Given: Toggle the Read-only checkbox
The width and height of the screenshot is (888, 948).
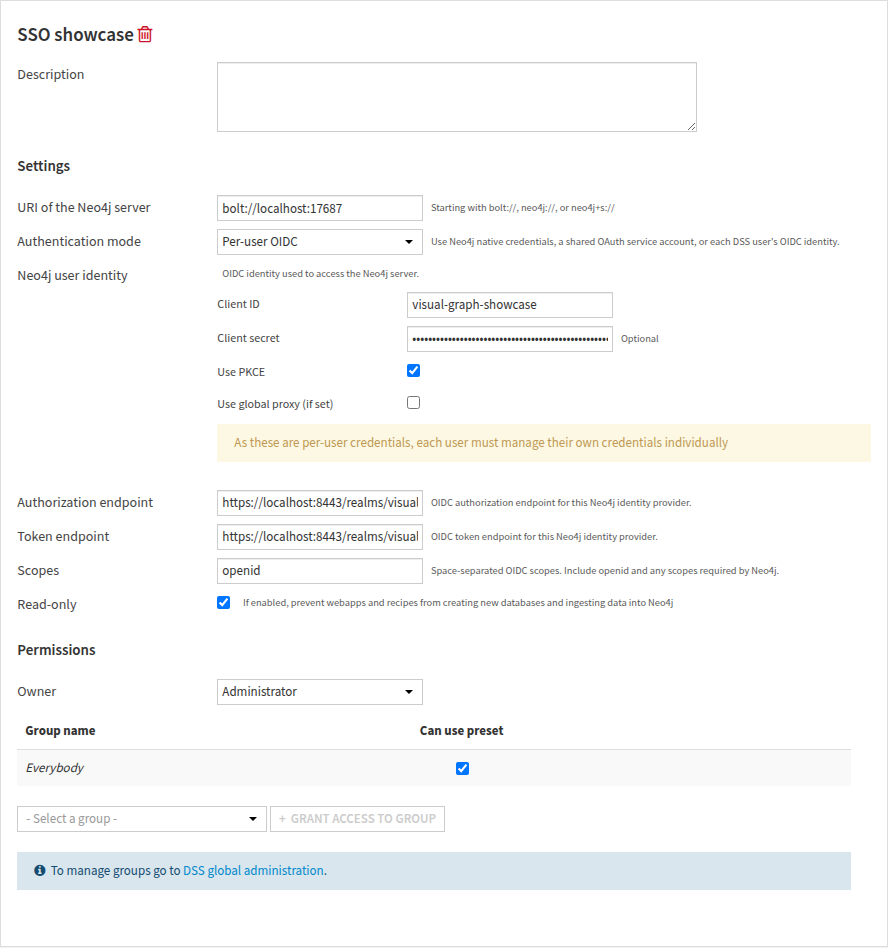Looking at the screenshot, I should point(224,603).
